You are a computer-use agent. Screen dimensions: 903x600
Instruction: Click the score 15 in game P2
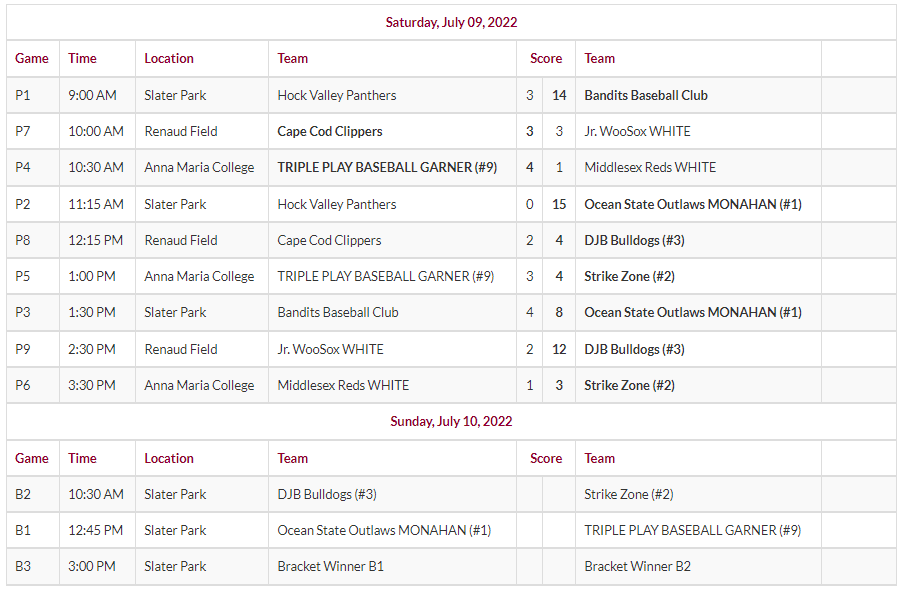(x=559, y=204)
